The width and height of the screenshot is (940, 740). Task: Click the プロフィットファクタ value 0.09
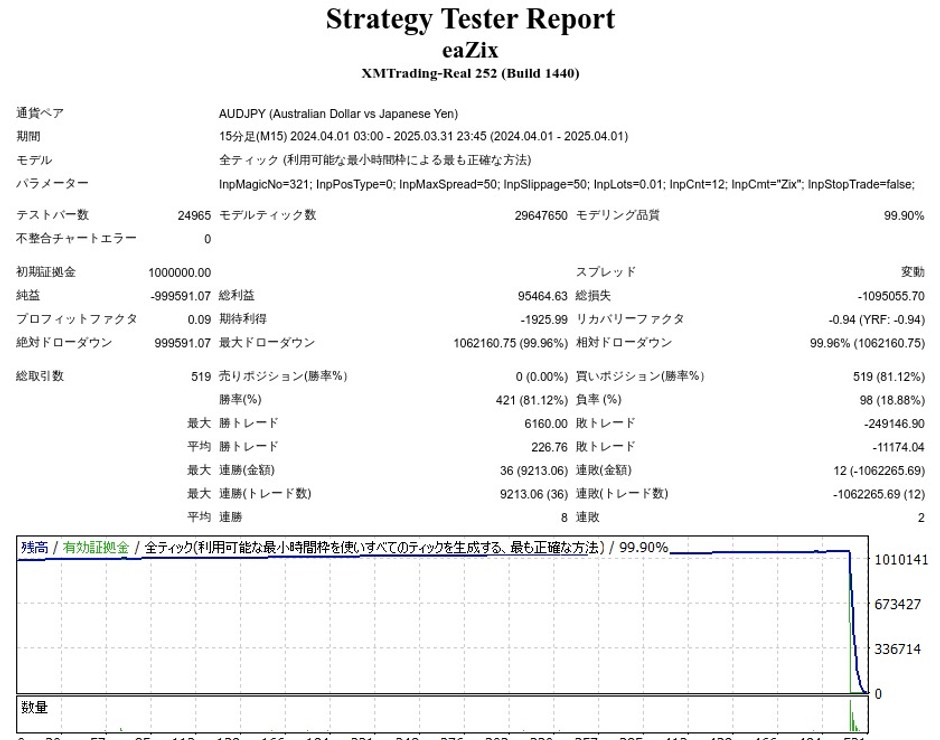(199, 320)
